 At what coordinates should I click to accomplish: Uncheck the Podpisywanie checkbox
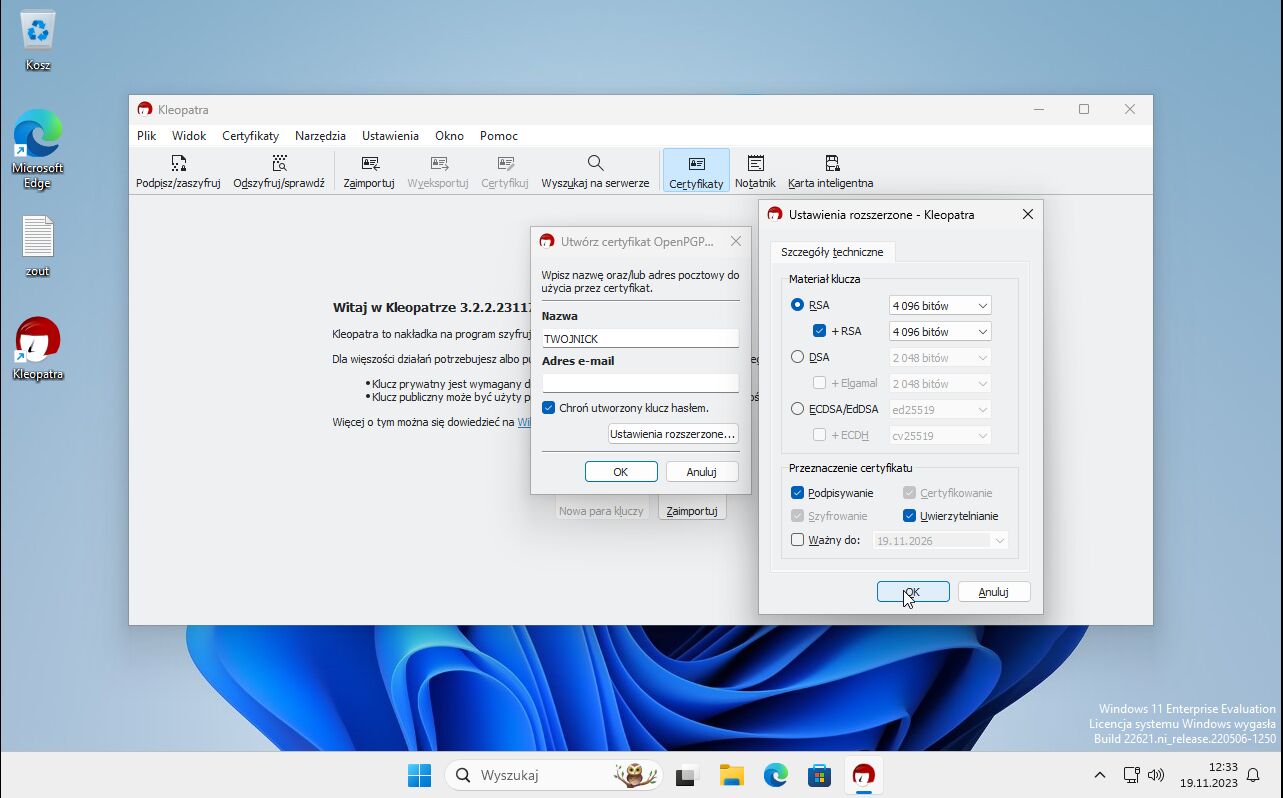798,493
